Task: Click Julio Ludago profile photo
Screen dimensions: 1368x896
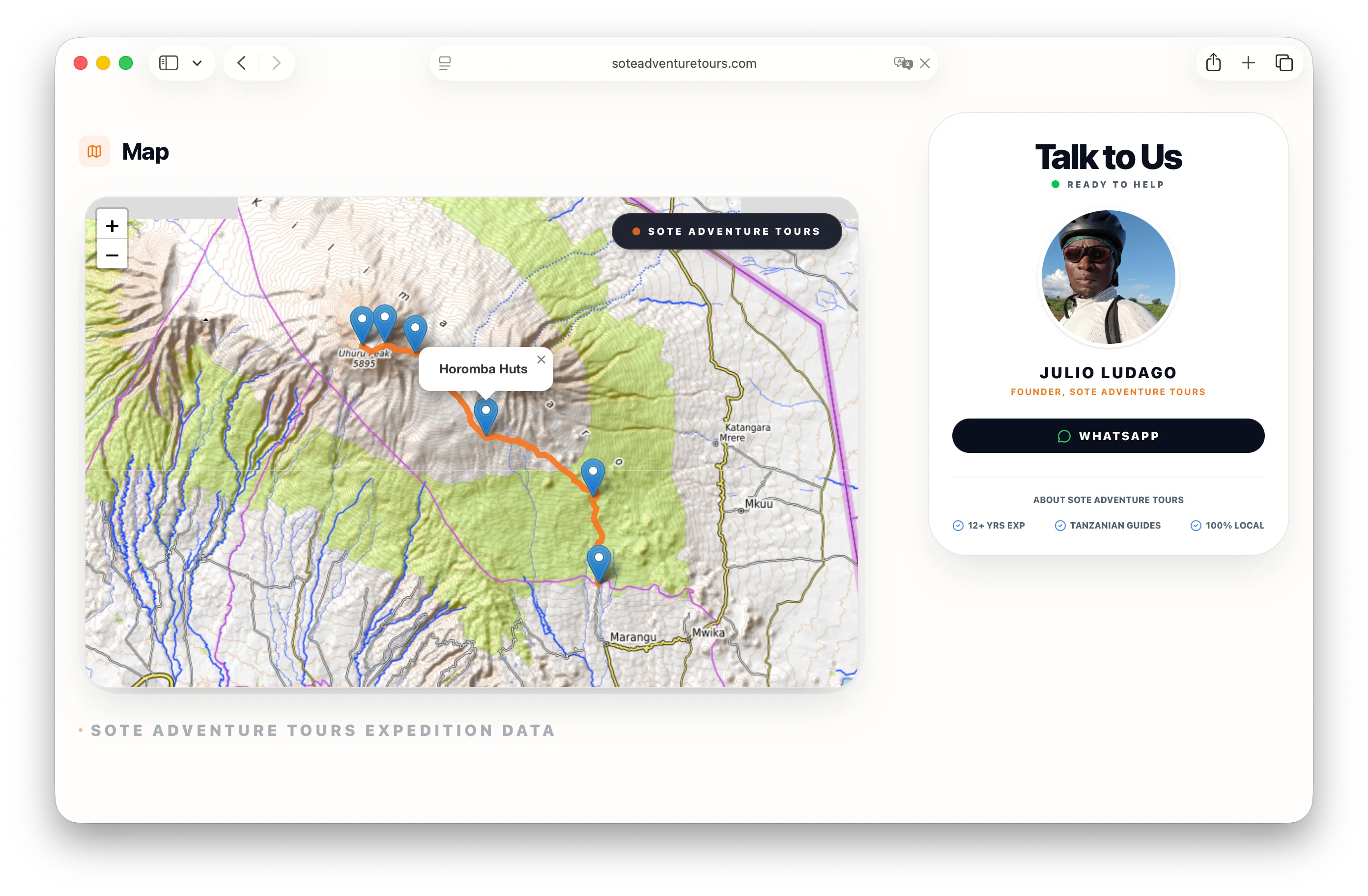Action: 1108,278
